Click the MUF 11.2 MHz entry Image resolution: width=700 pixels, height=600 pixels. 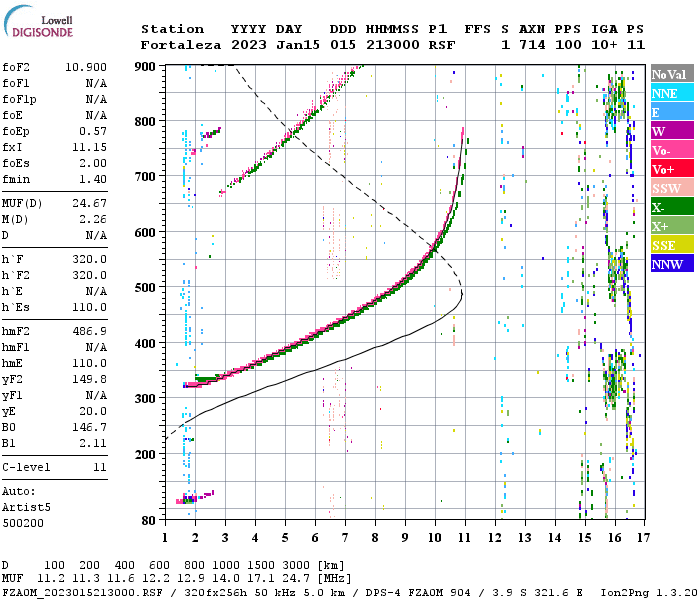coord(51,579)
